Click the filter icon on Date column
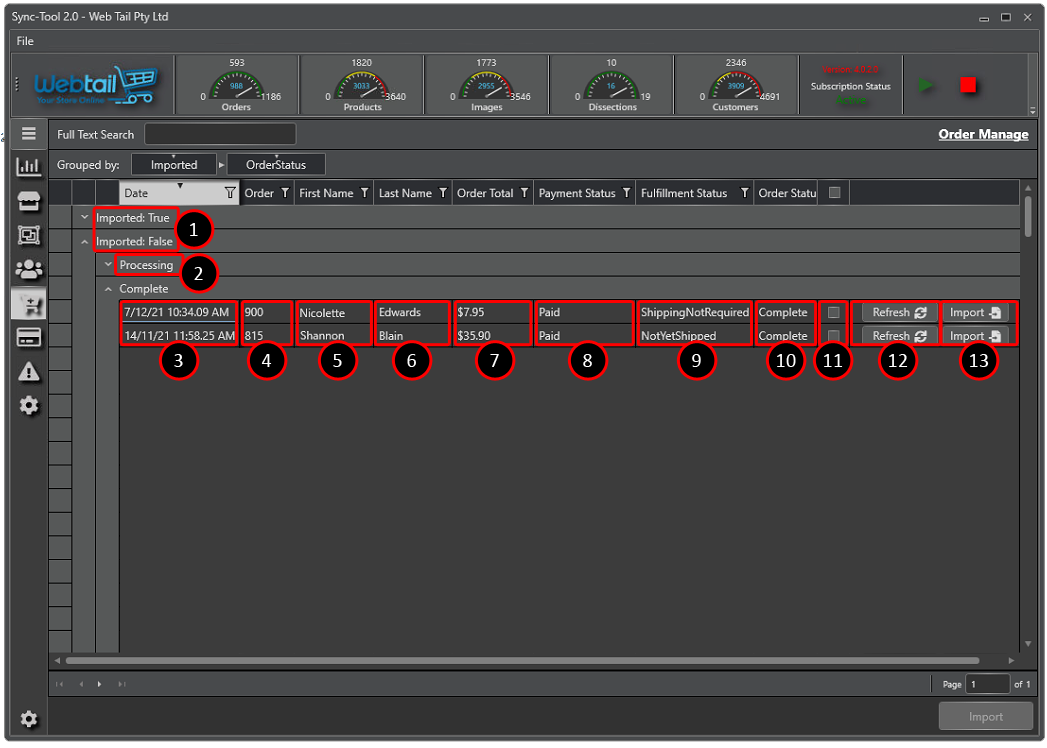 coord(230,193)
